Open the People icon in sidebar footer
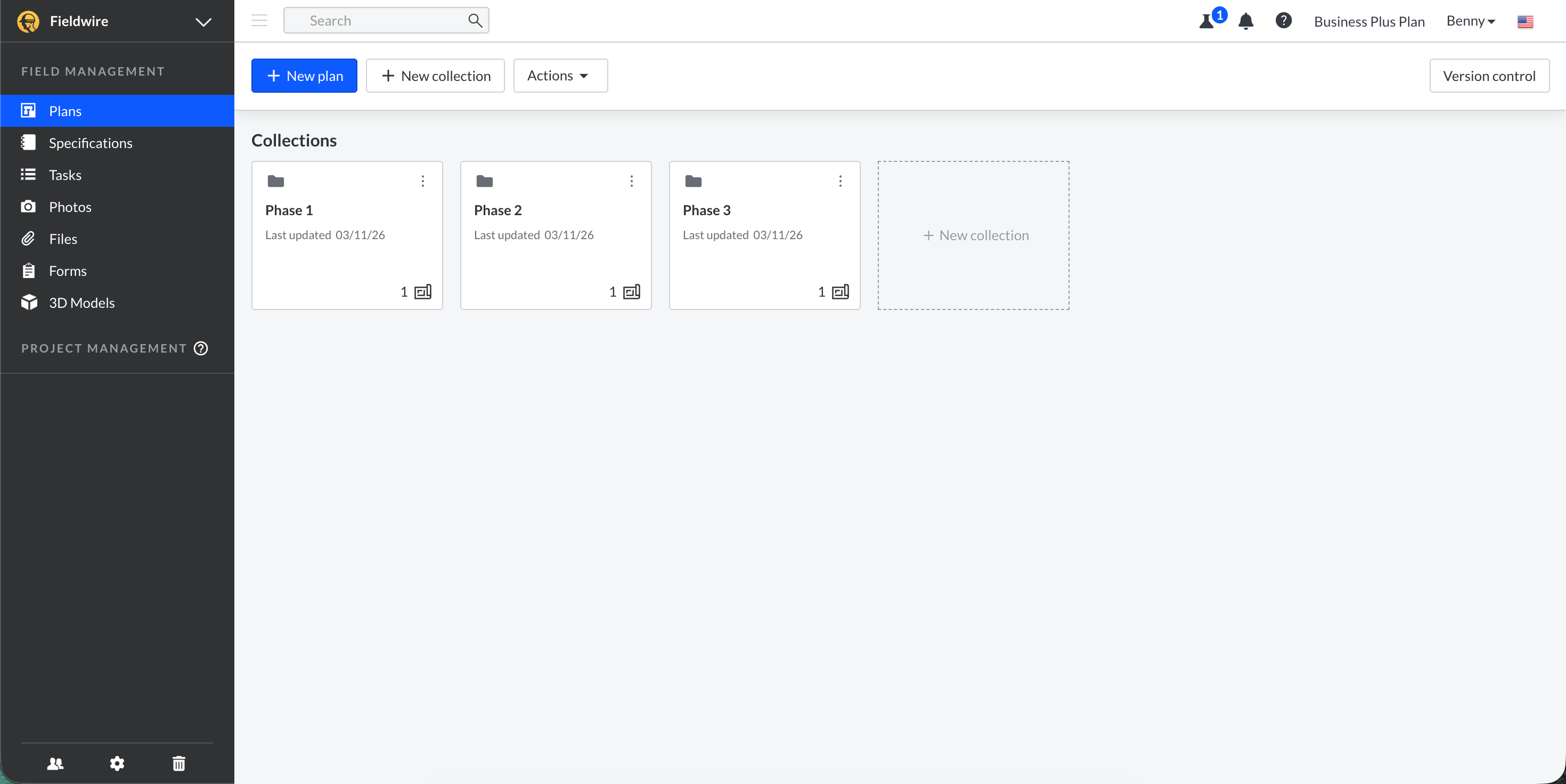This screenshot has height=784, width=1566. pyautogui.click(x=55, y=763)
